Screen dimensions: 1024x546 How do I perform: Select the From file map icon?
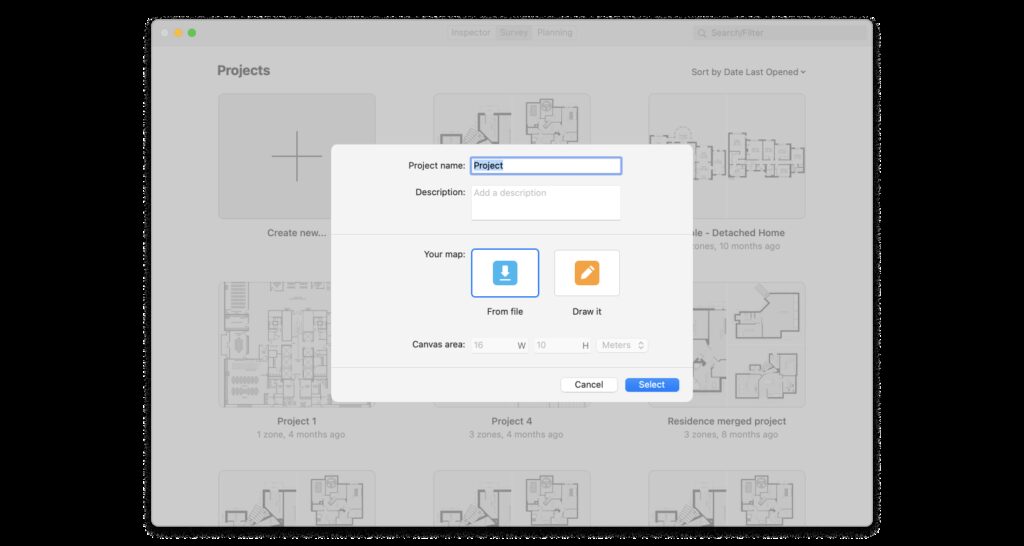click(505, 273)
